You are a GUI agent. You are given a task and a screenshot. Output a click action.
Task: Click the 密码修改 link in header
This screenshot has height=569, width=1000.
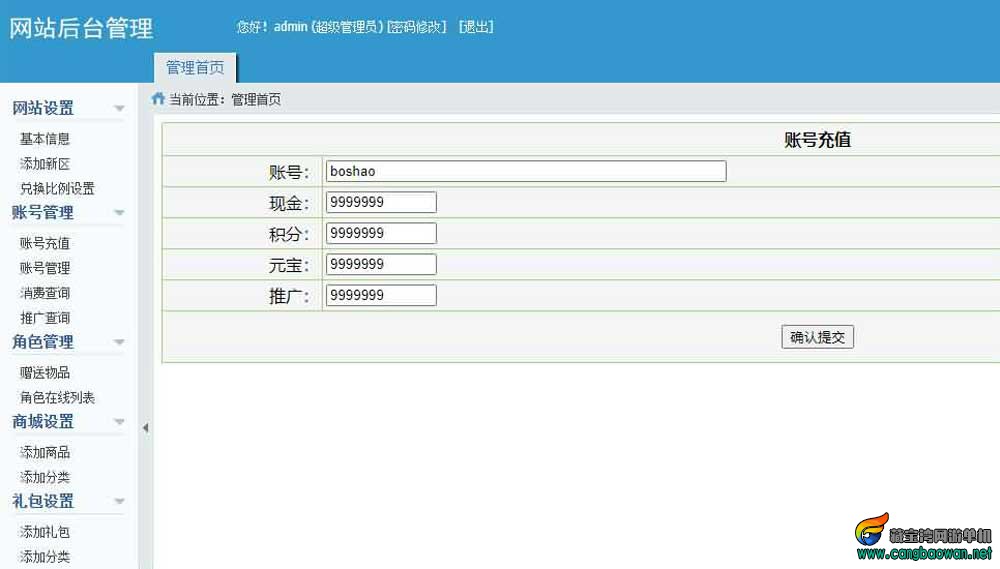(x=417, y=27)
